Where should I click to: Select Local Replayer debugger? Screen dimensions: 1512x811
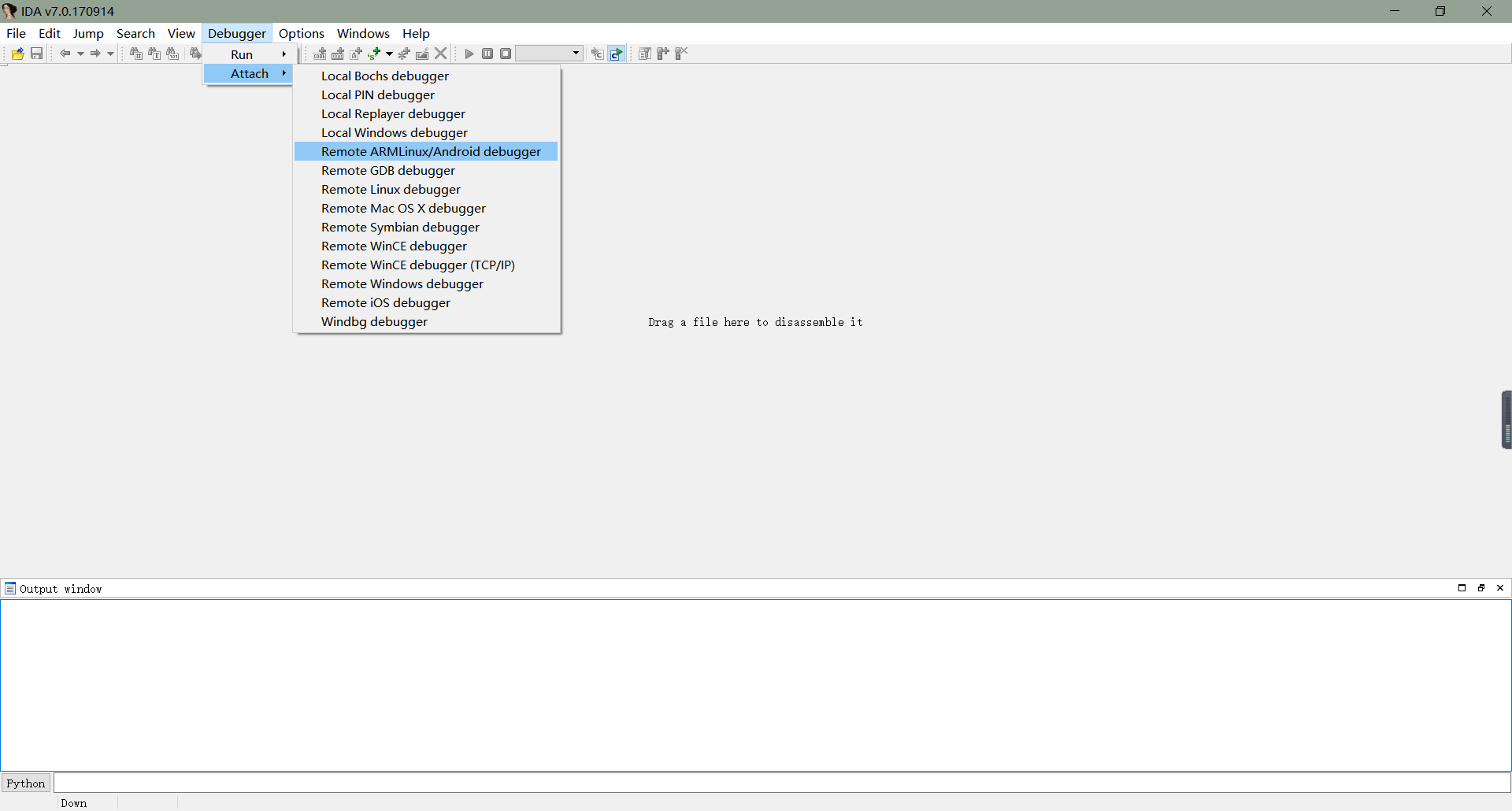pos(426,113)
